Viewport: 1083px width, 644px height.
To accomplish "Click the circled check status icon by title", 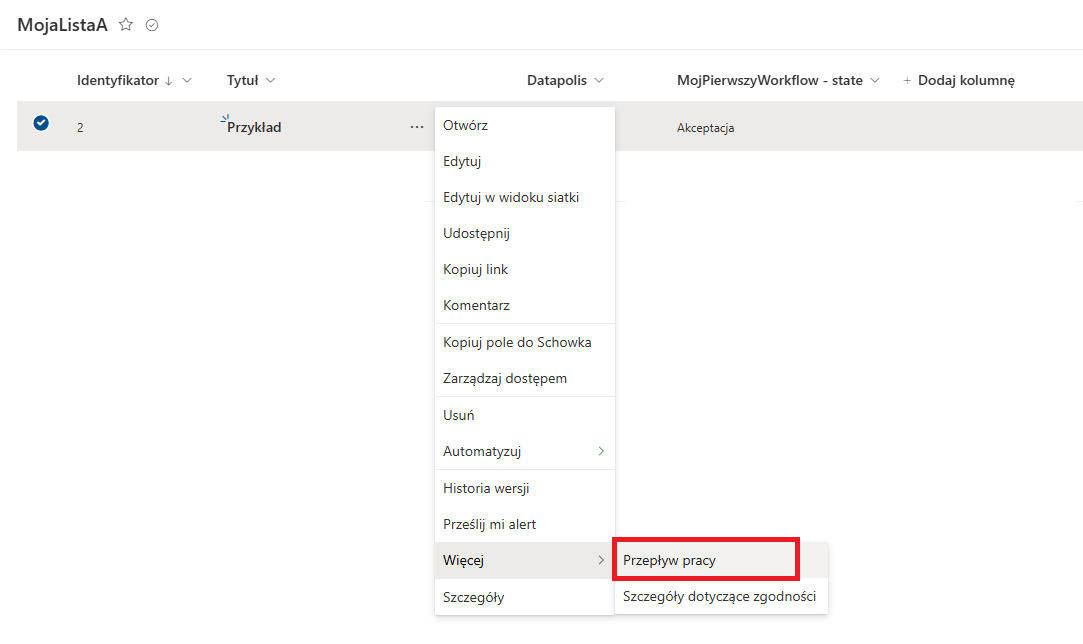I will 152,25.
